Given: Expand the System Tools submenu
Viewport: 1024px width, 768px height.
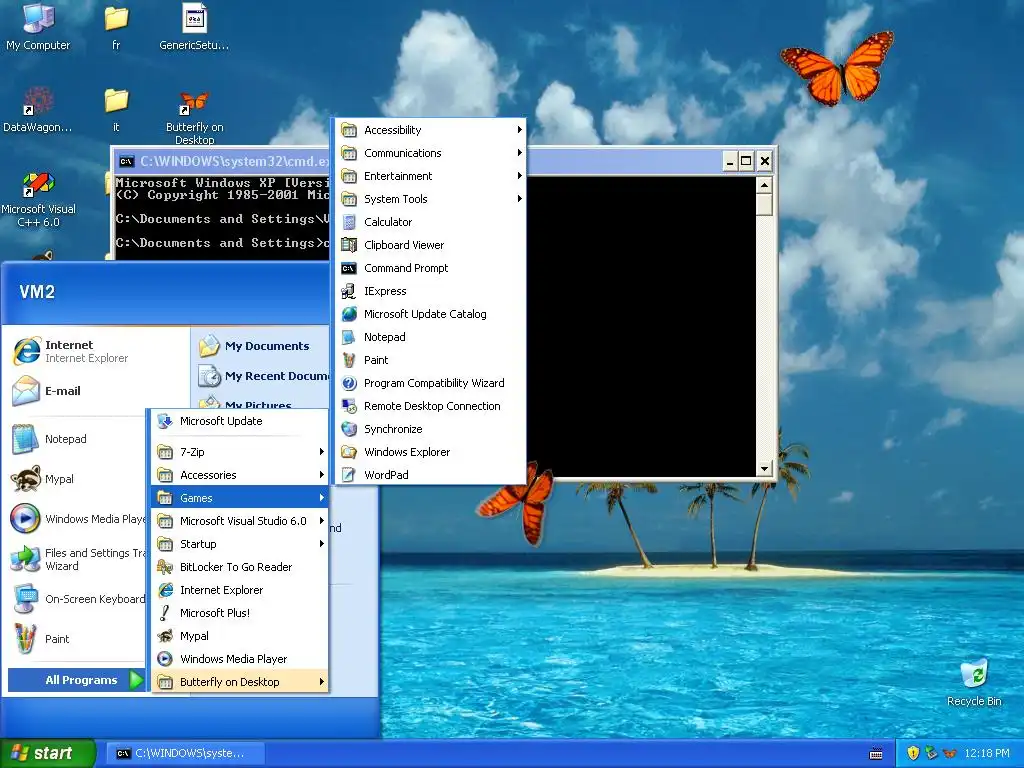Looking at the screenshot, I should (x=430, y=199).
